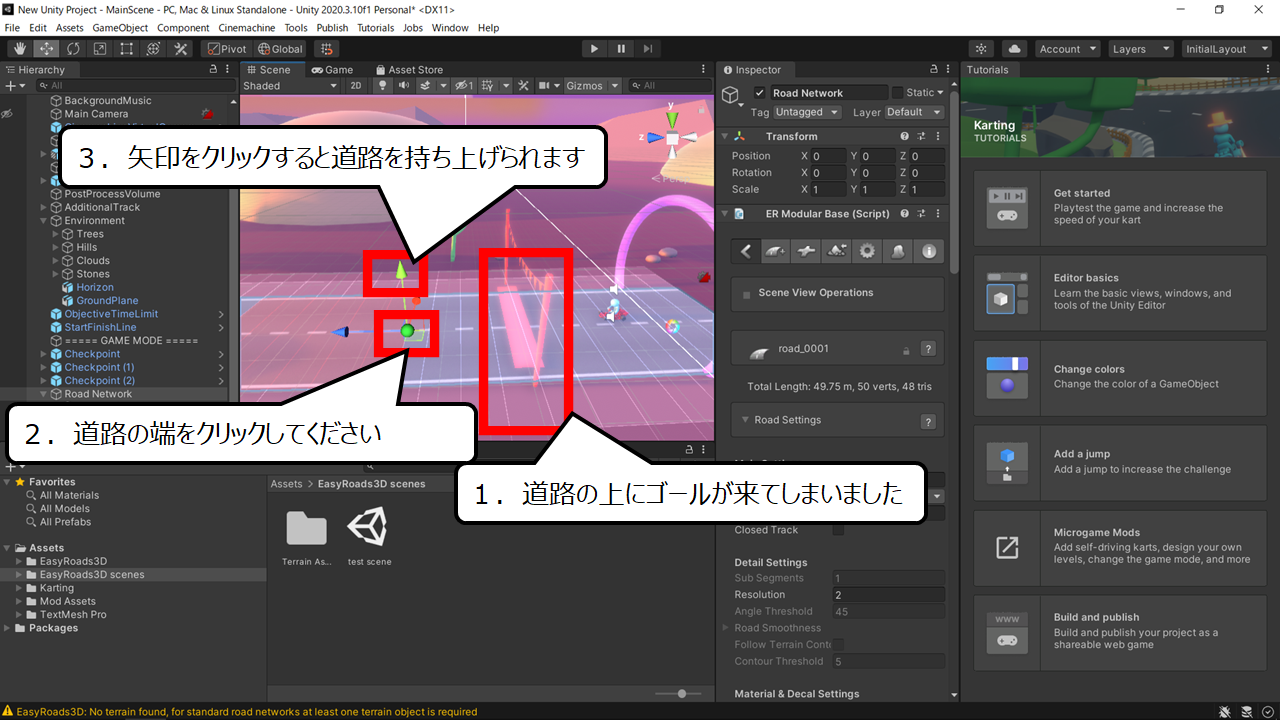The width and height of the screenshot is (1280, 720).
Task: Click EasyRoads side objects icon
Action: [898, 251]
